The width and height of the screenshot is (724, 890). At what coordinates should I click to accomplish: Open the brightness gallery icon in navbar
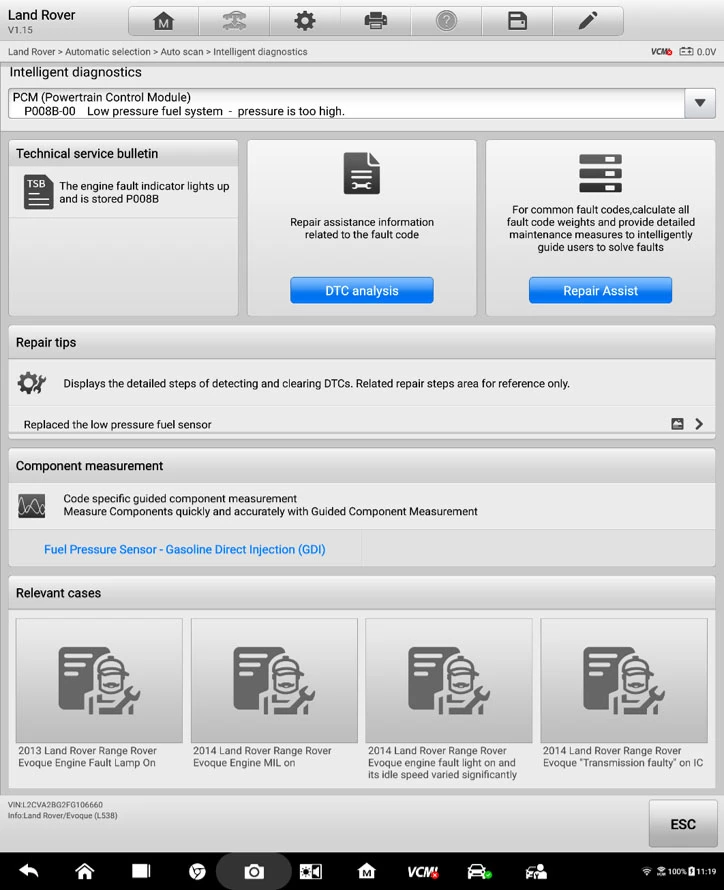(310, 871)
